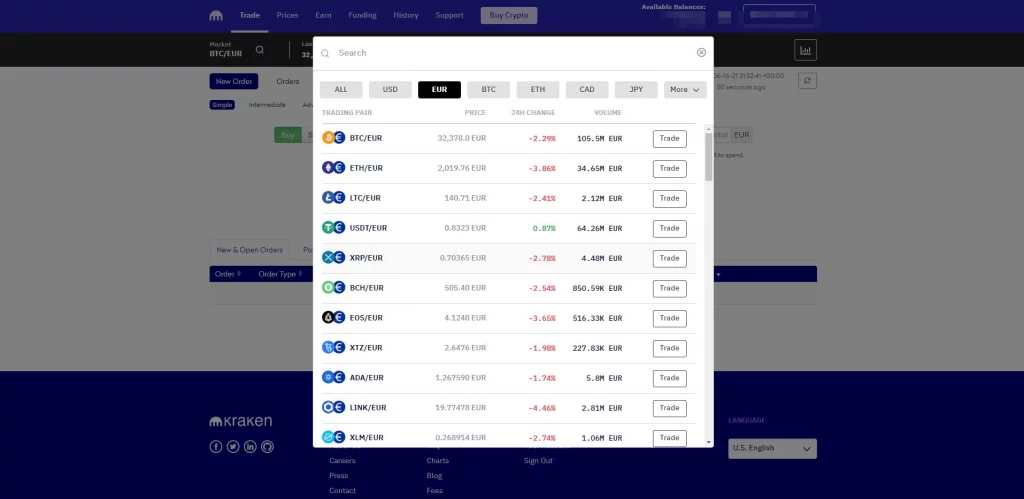Viewport: 1024px width, 499px height.
Task: Expand the More currencies dropdown
Action: (x=685, y=89)
